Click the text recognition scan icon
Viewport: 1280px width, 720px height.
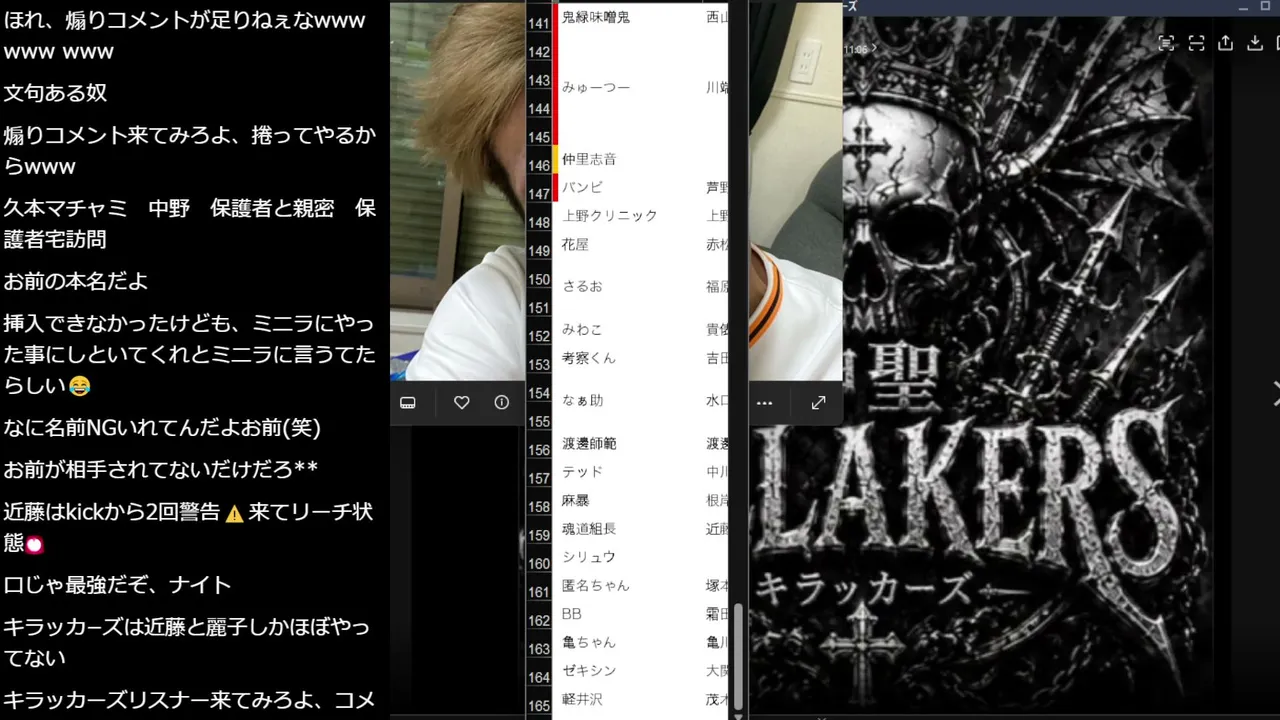pos(1166,43)
